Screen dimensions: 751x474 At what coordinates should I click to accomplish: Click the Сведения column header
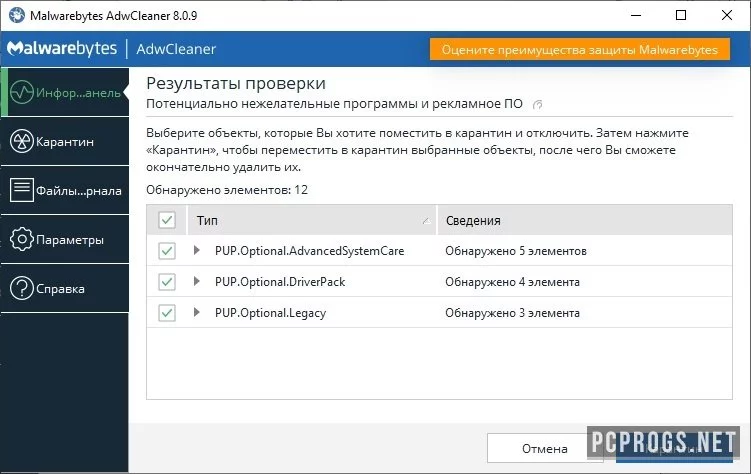pos(585,220)
